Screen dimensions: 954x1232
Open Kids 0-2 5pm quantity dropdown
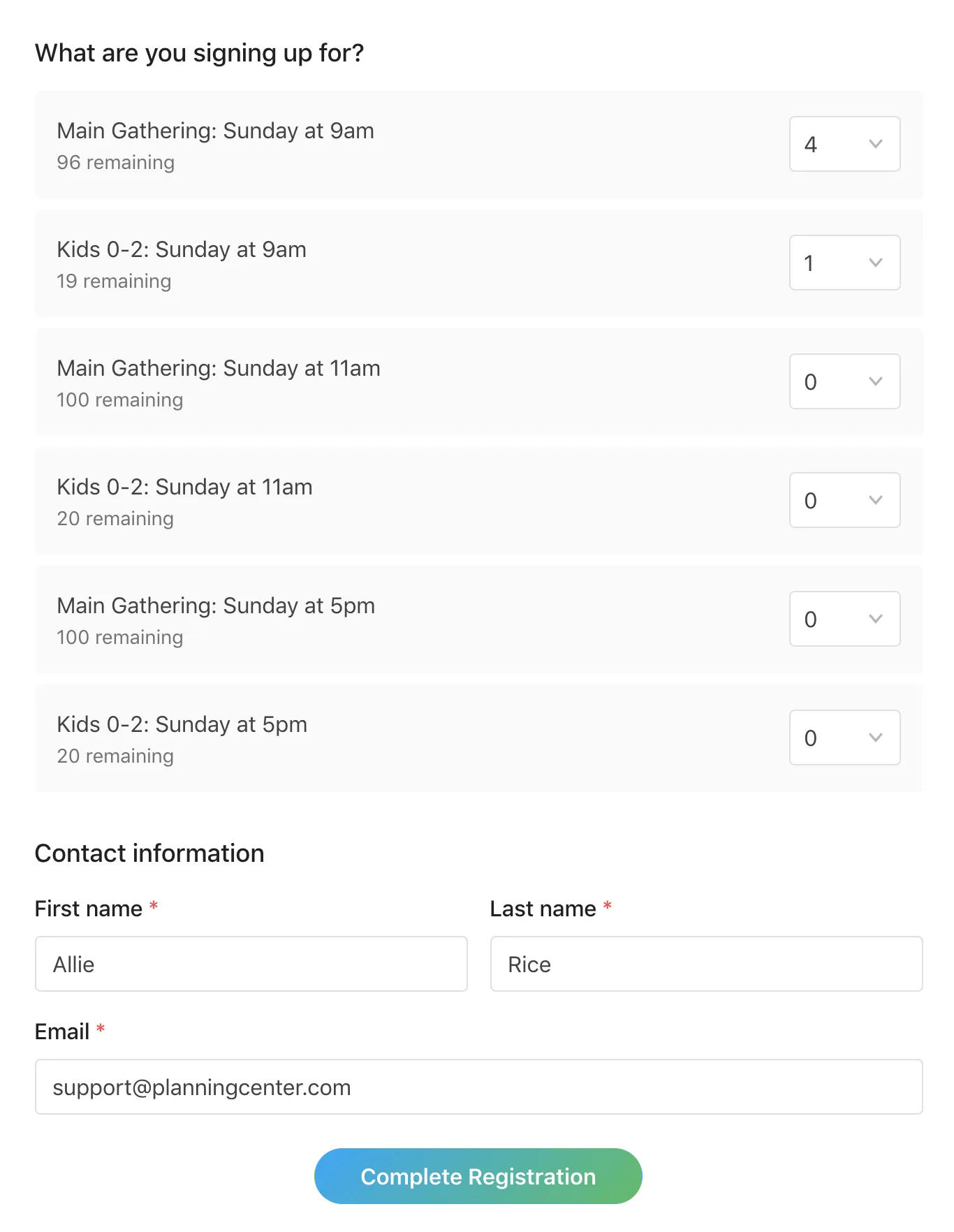pyautogui.click(x=844, y=738)
